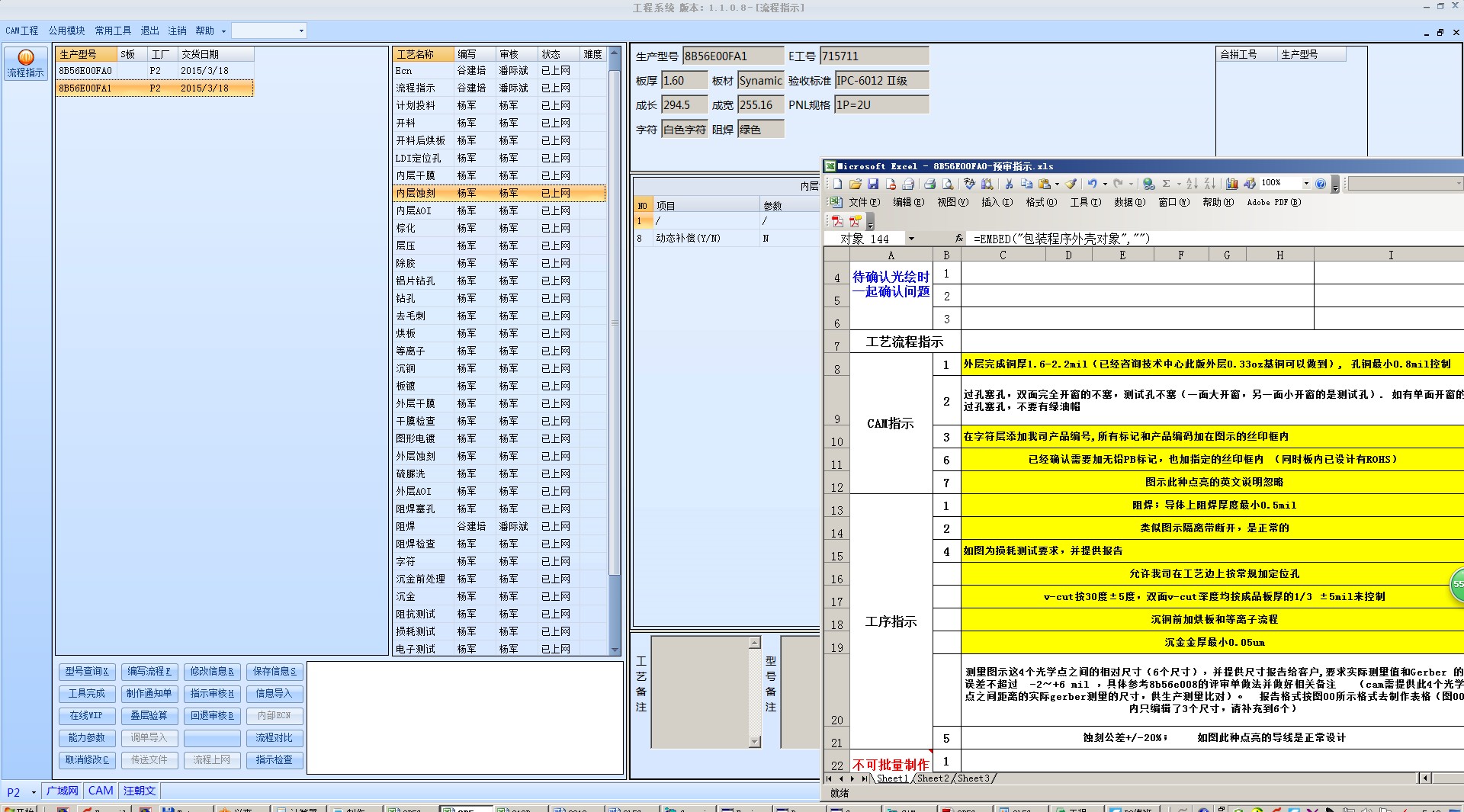Click the Cut scissors icon in Excel
The image size is (1464, 812).
1009,184
